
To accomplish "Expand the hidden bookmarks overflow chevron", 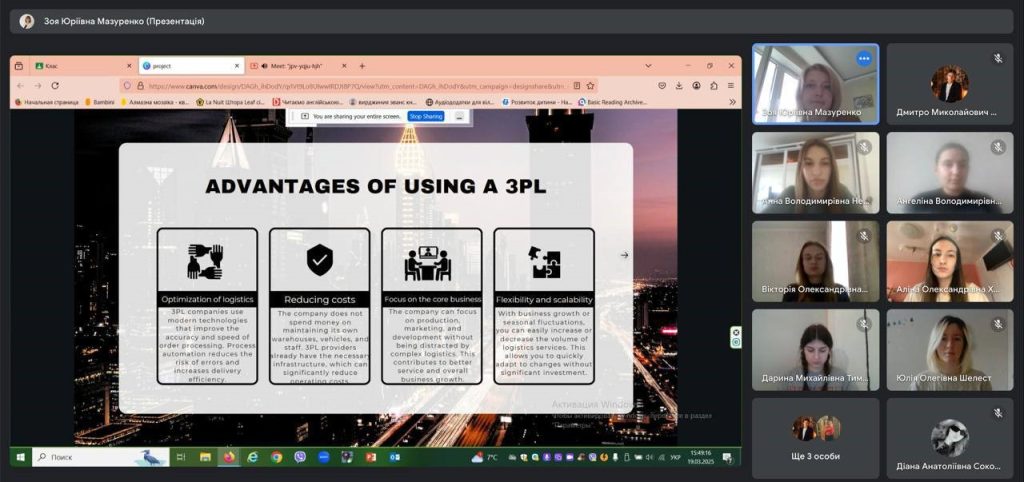I will tap(732, 101).
